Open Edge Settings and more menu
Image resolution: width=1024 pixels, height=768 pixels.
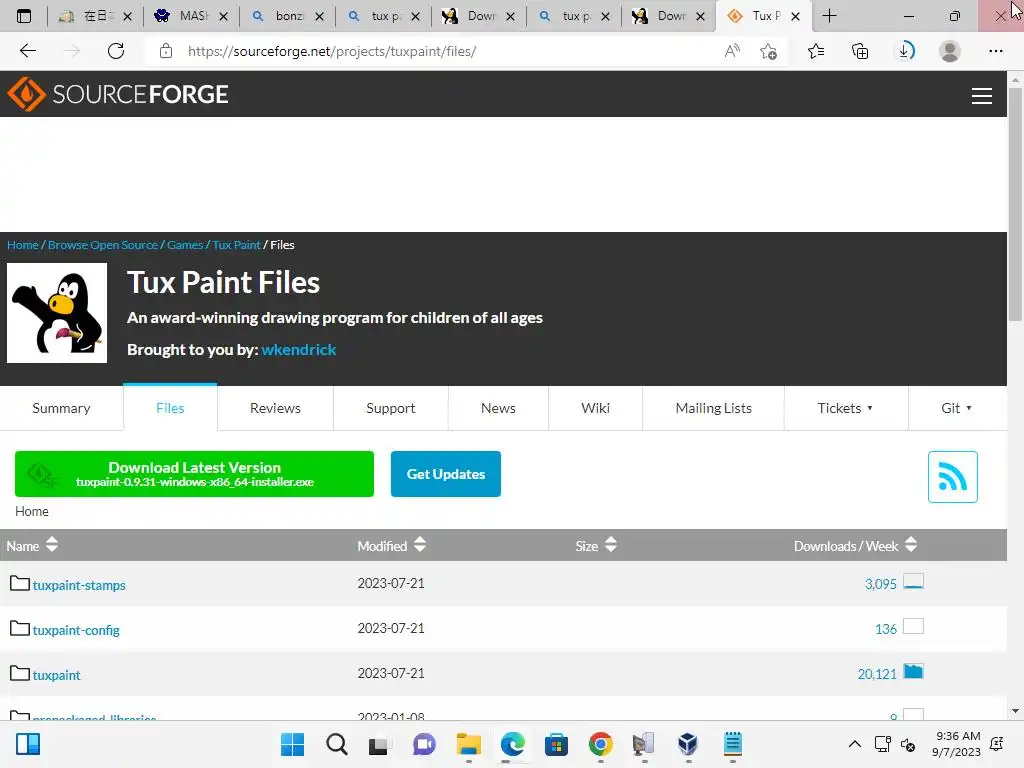click(x=995, y=51)
